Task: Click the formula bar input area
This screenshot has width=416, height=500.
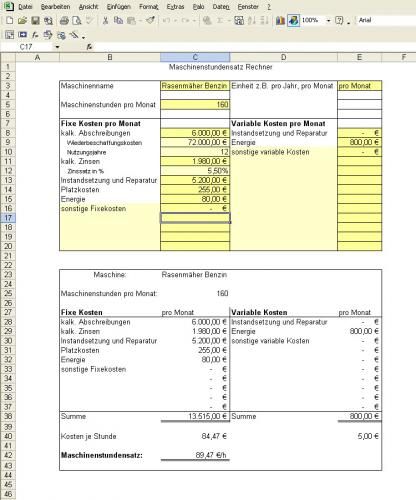Action: click(255, 47)
